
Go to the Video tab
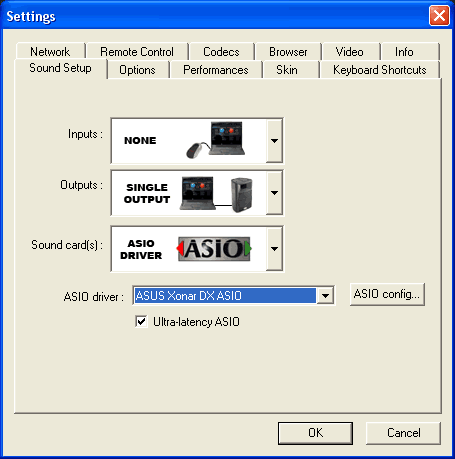tap(350, 52)
